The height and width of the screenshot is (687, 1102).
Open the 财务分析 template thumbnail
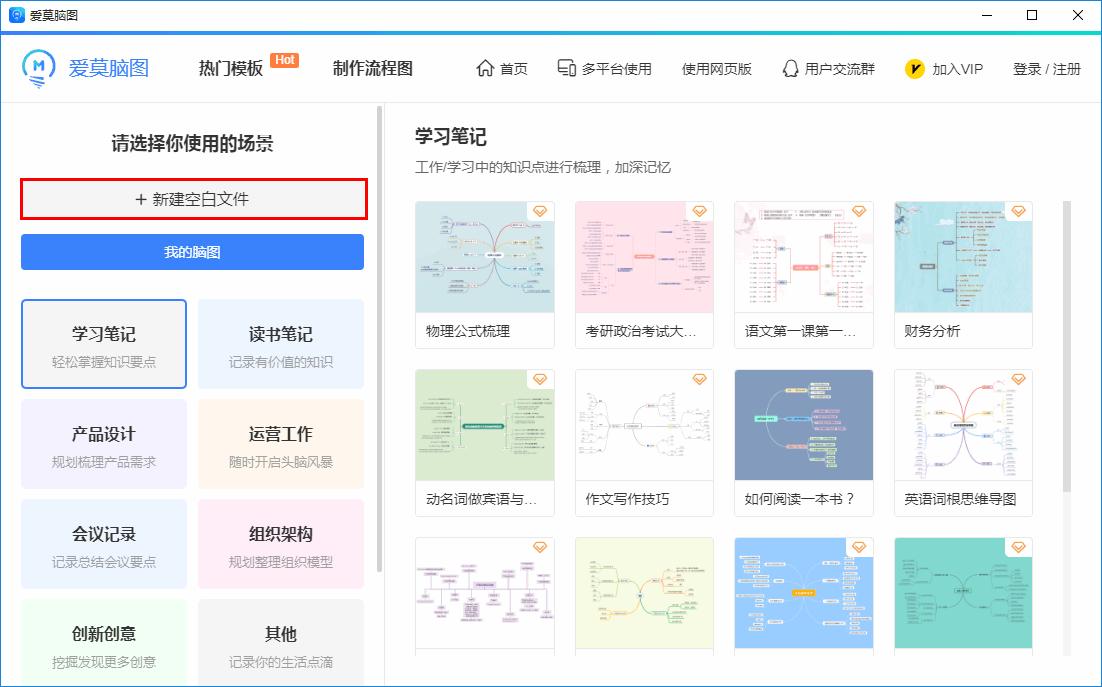(964, 257)
